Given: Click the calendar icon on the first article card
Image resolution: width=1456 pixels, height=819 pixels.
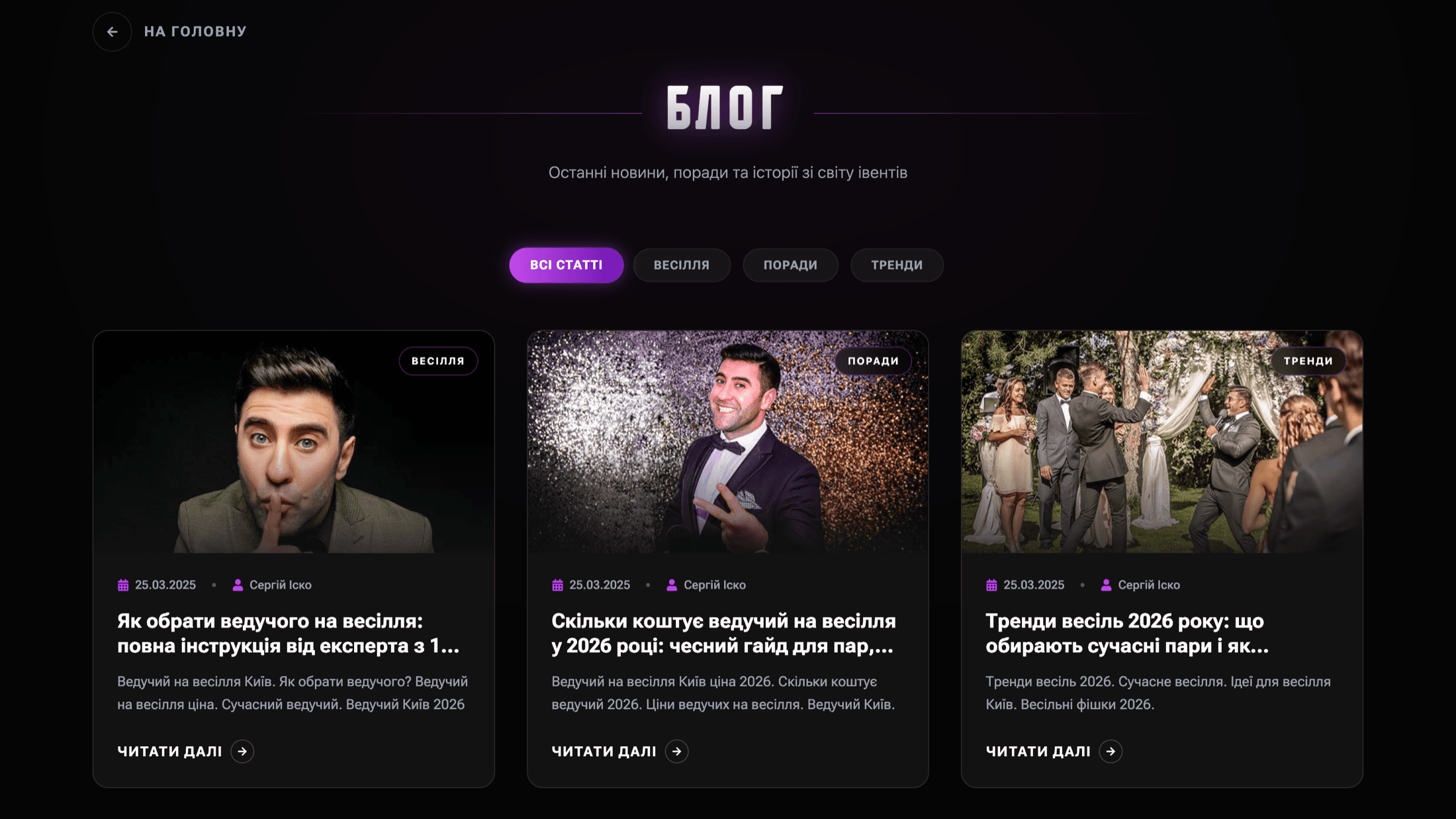Looking at the screenshot, I should [x=123, y=585].
